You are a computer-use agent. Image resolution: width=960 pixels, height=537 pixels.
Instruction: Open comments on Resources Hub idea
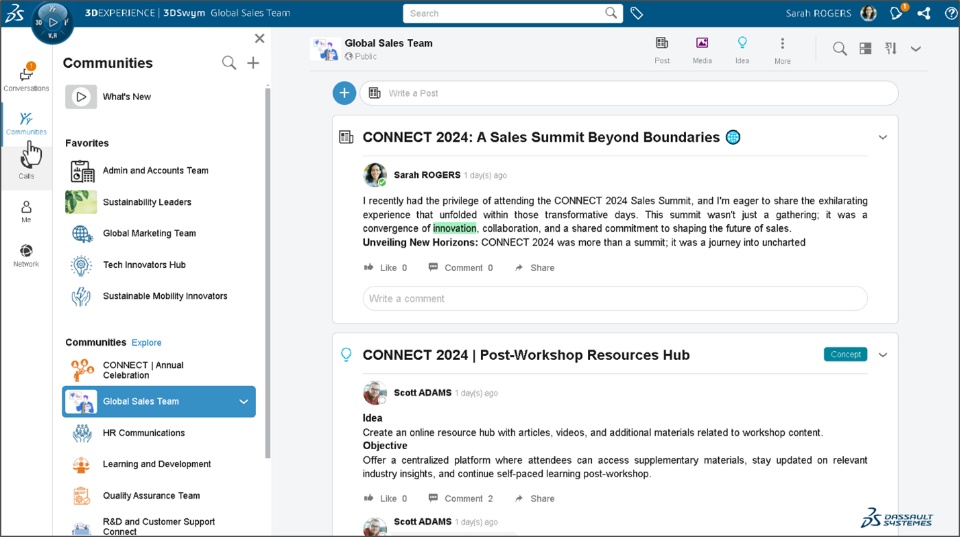pos(460,498)
